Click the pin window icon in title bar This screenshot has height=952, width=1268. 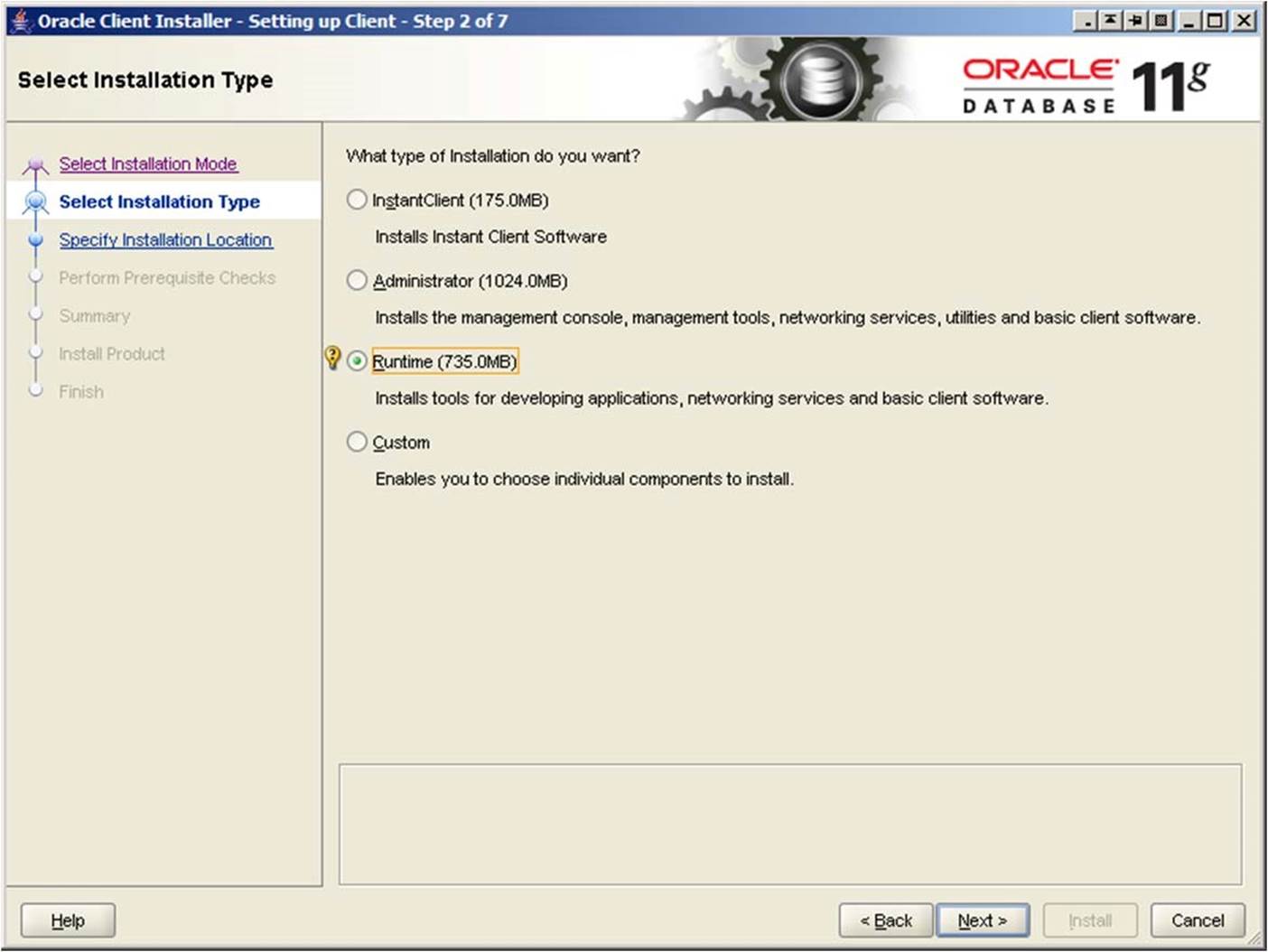1136,20
